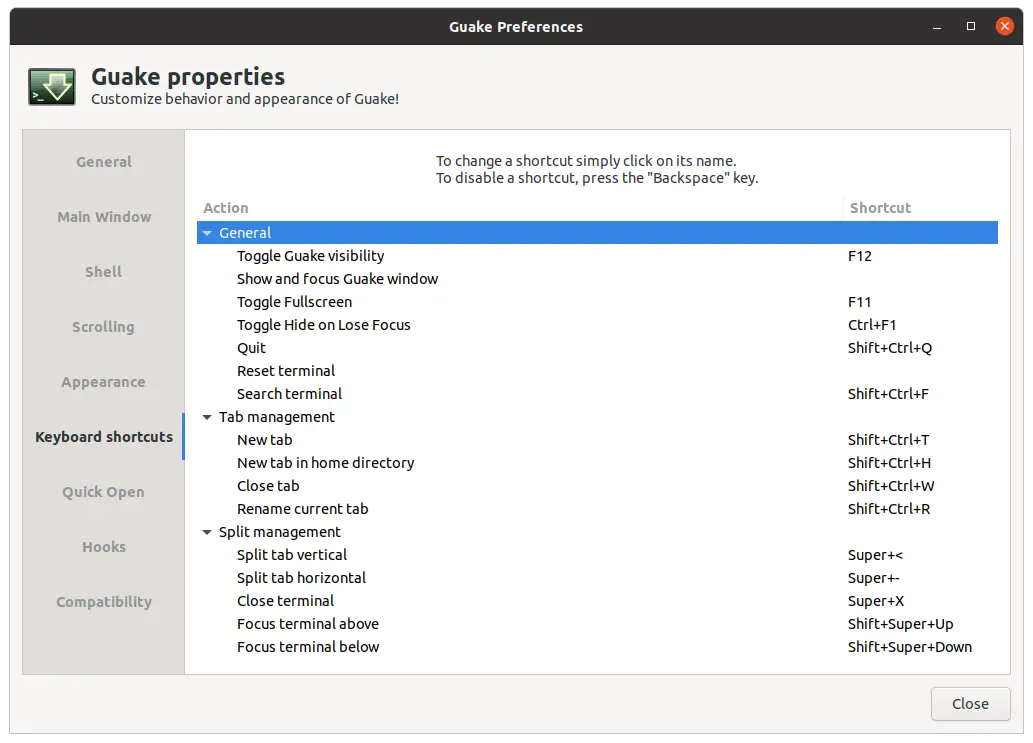
Task: Select the Appearance tab
Action: click(104, 382)
